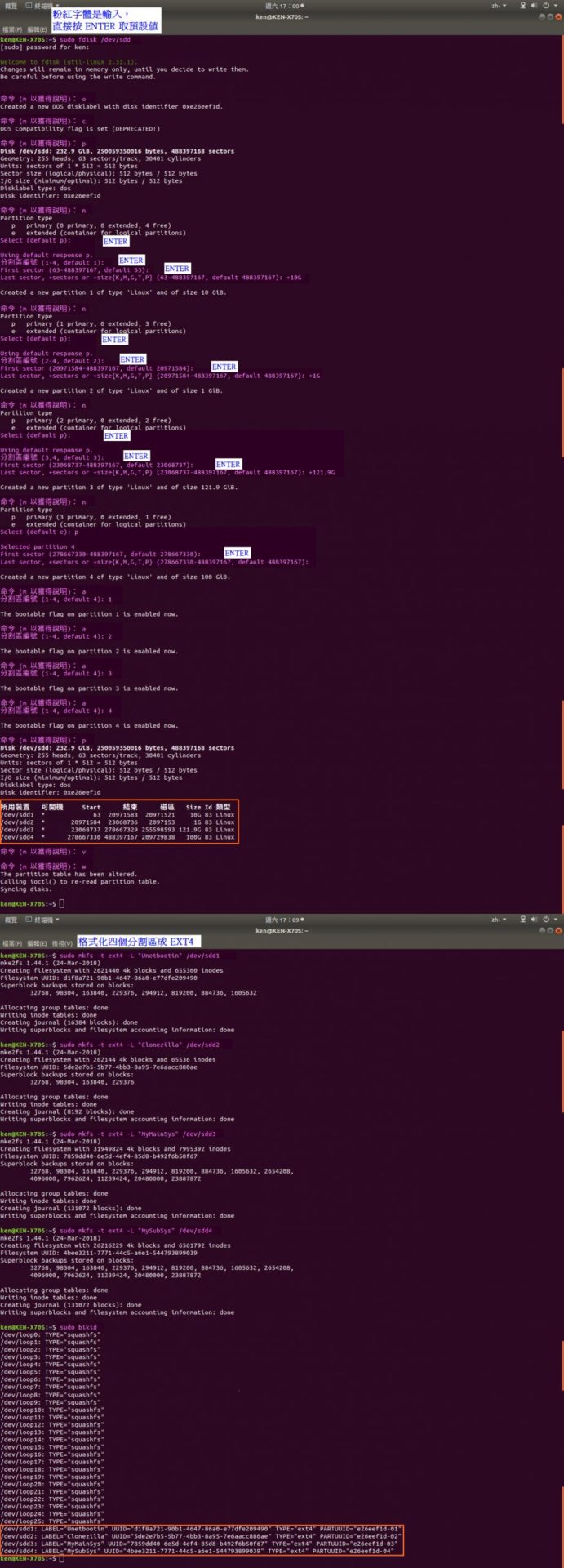Open network status icon in lower screenshot's top bar
Viewport: 564px width, 1568px height.
(x=524, y=919)
